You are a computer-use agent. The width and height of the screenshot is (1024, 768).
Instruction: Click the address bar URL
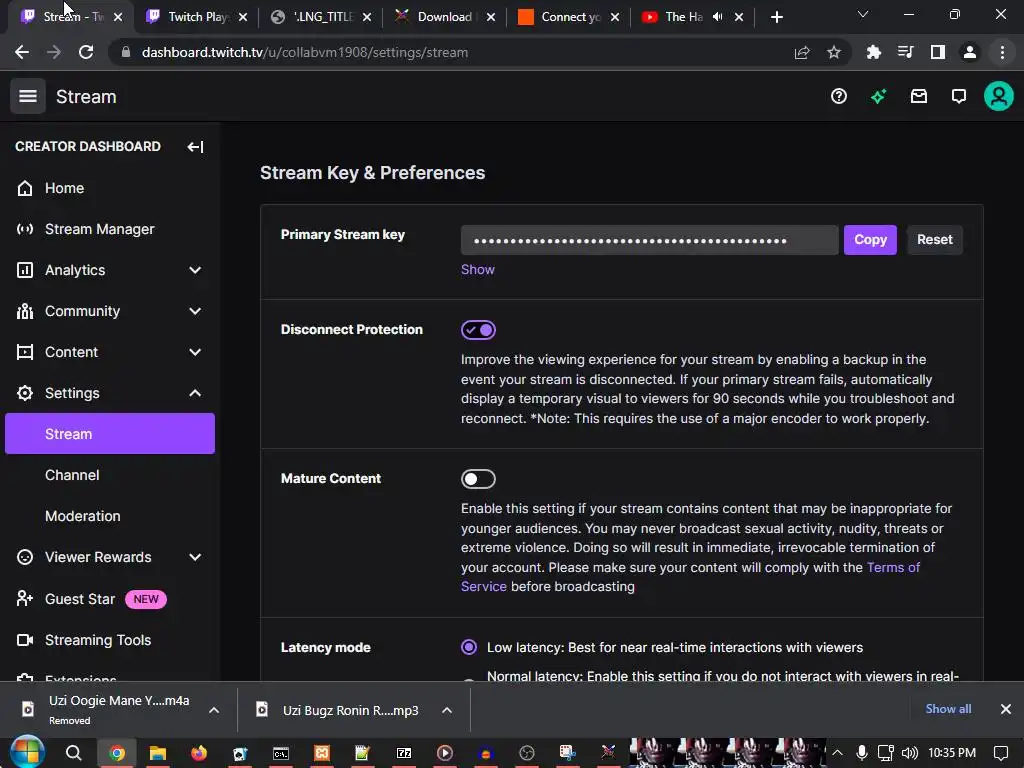pyautogui.click(x=304, y=52)
